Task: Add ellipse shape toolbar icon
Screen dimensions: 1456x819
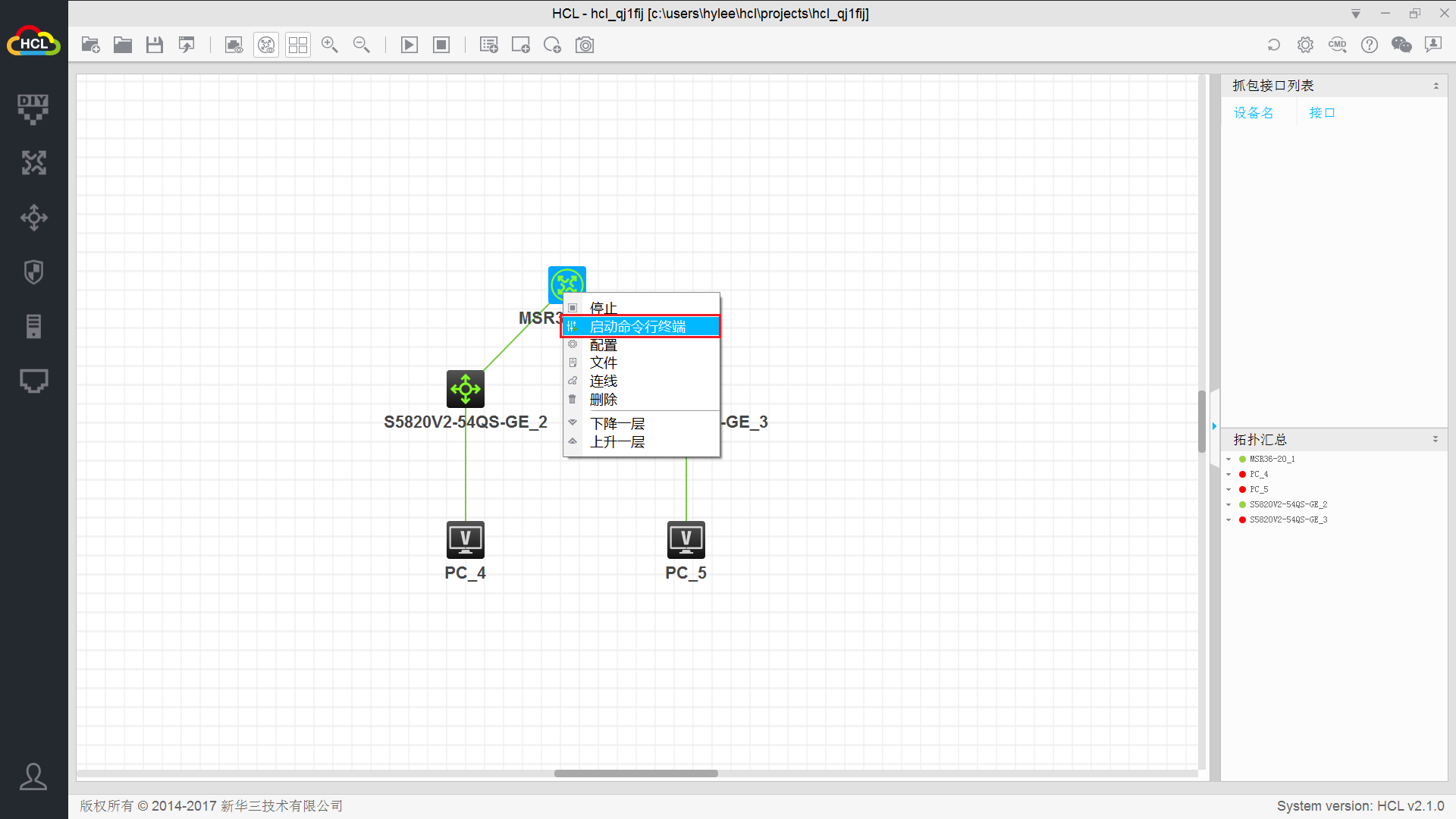Action: click(553, 45)
